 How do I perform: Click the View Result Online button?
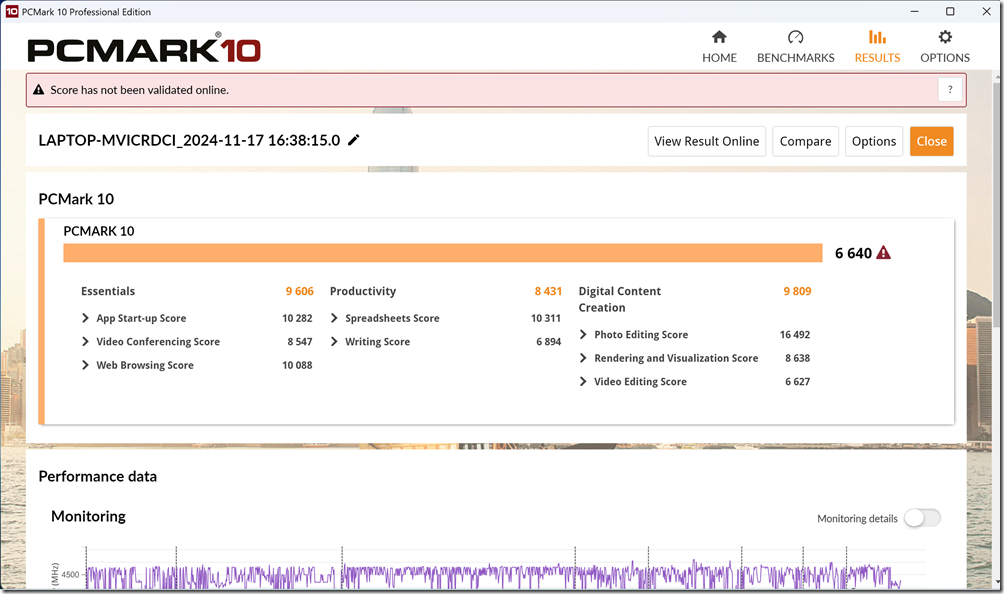706,141
